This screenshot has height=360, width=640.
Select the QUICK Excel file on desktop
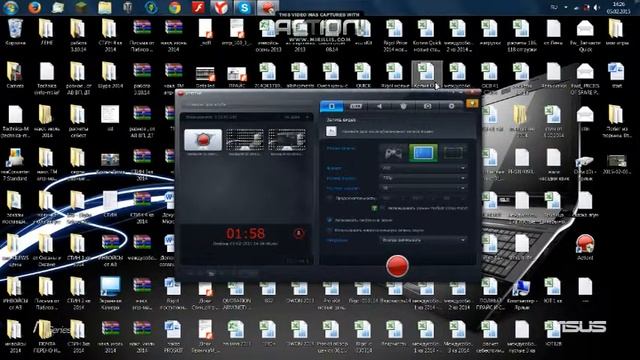point(363,75)
